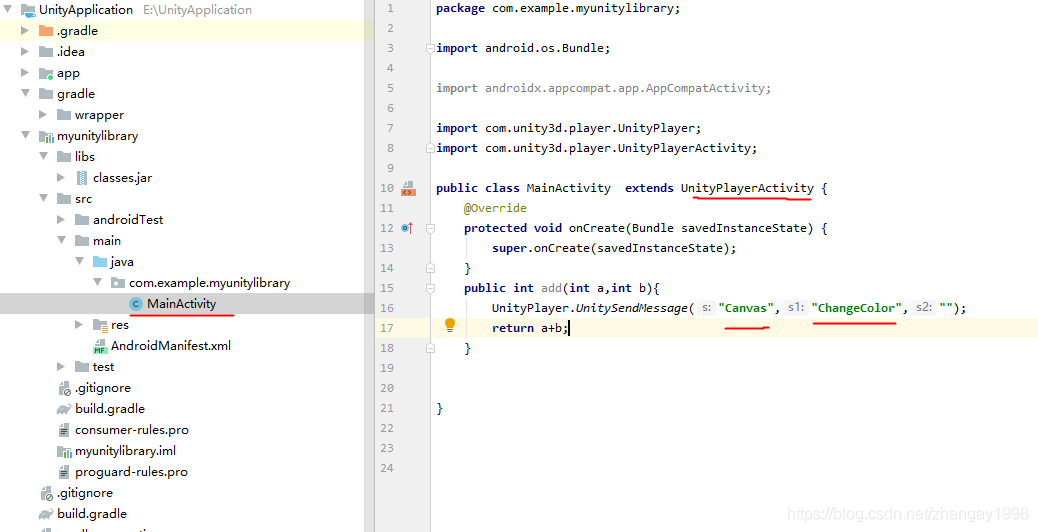Fold the add method at line 15
The image size is (1038, 532).
[x=430, y=288]
